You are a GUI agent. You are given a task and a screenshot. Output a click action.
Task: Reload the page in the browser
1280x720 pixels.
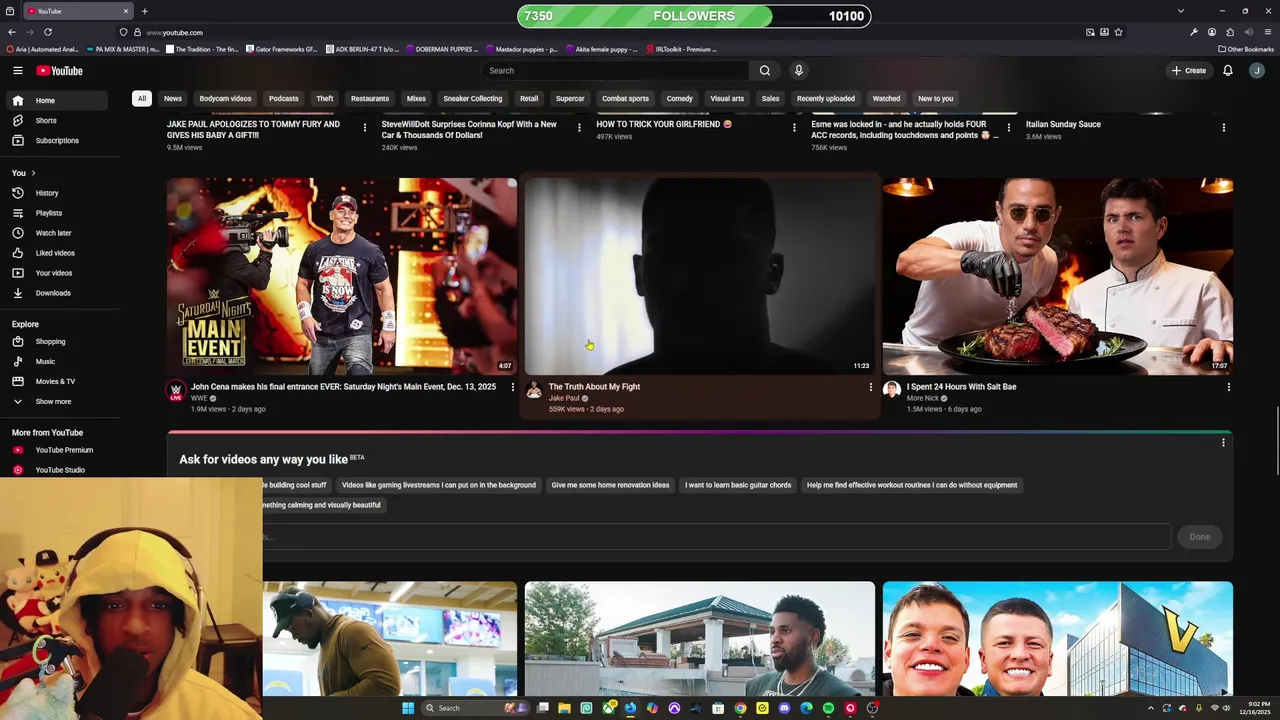click(x=49, y=32)
